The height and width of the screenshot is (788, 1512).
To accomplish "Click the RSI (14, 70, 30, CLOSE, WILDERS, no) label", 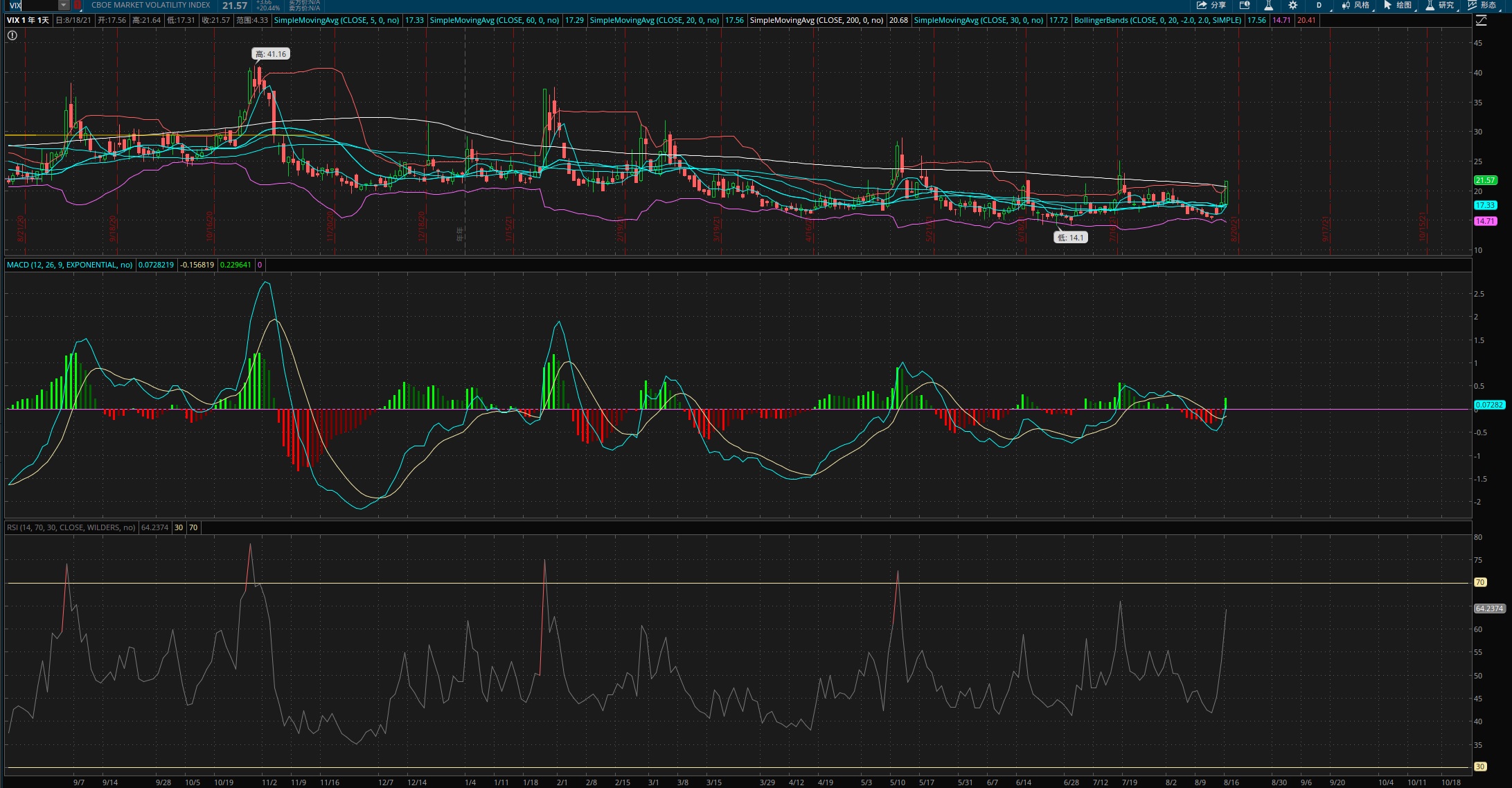I will [71, 527].
